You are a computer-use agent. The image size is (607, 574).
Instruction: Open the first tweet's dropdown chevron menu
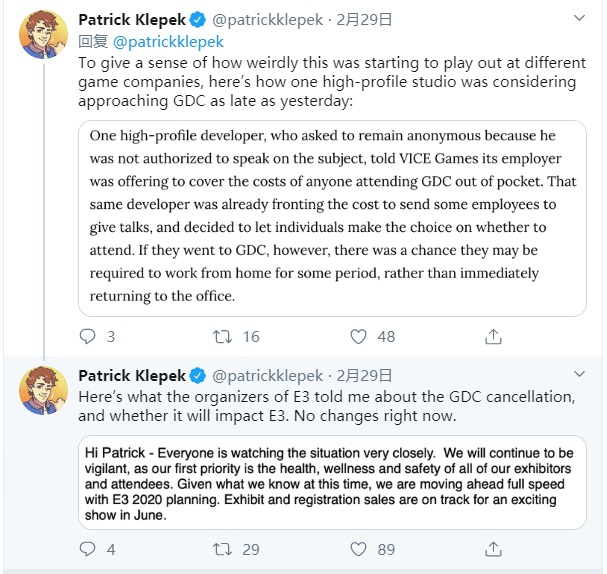pyautogui.click(x=580, y=19)
